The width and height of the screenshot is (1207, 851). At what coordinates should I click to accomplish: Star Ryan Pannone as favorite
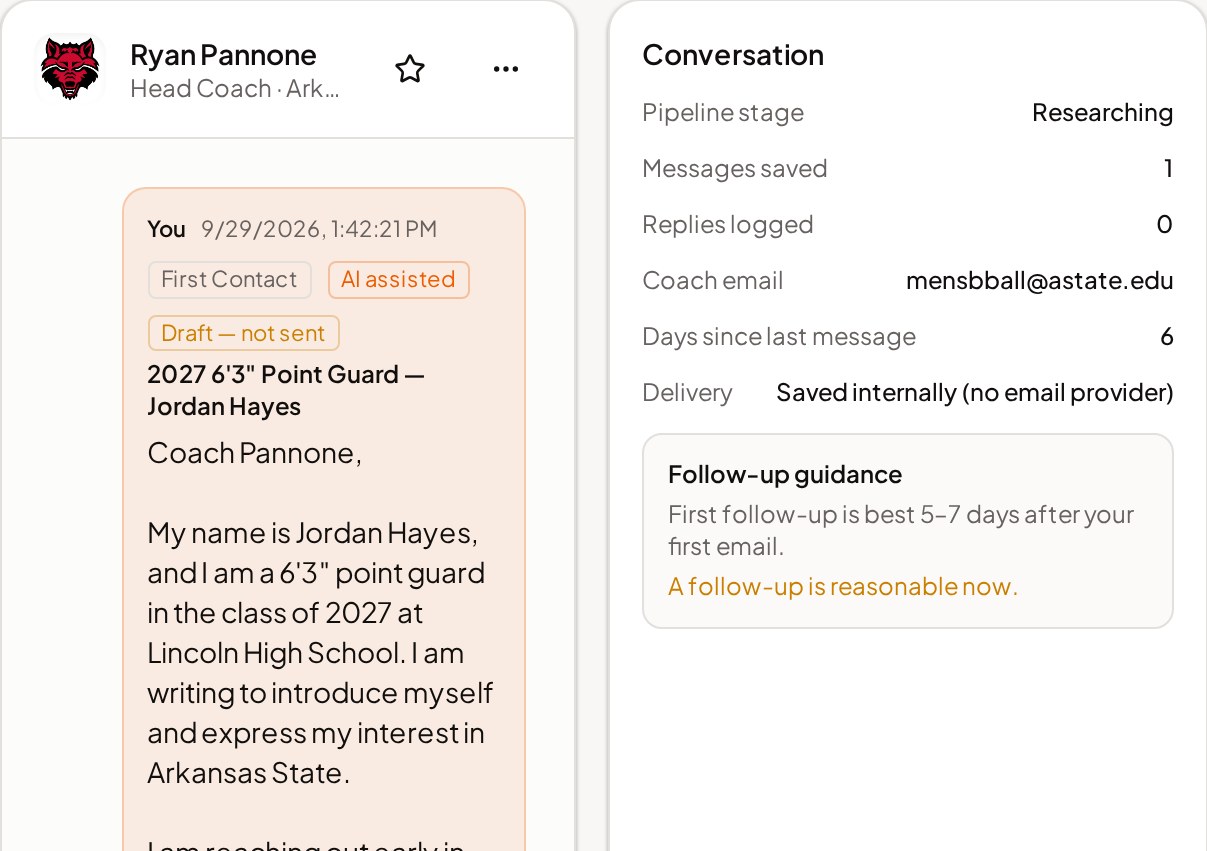click(x=410, y=69)
